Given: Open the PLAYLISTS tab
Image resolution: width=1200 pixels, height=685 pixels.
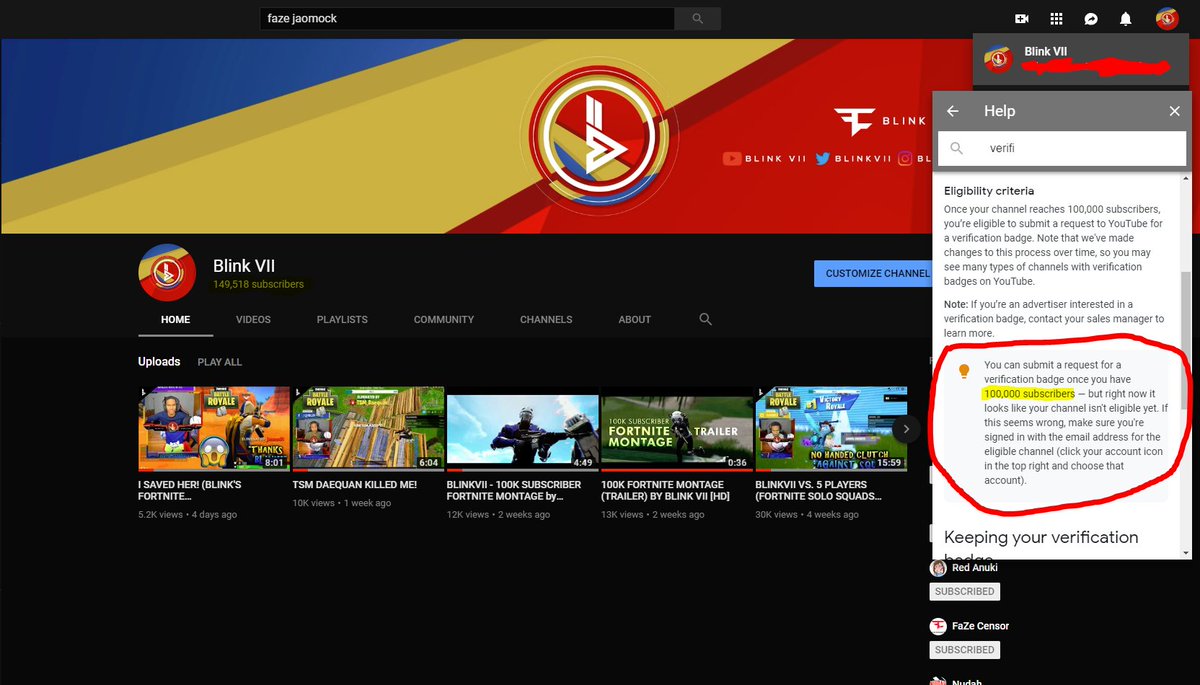Looking at the screenshot, I should click(x=342, y=319).
